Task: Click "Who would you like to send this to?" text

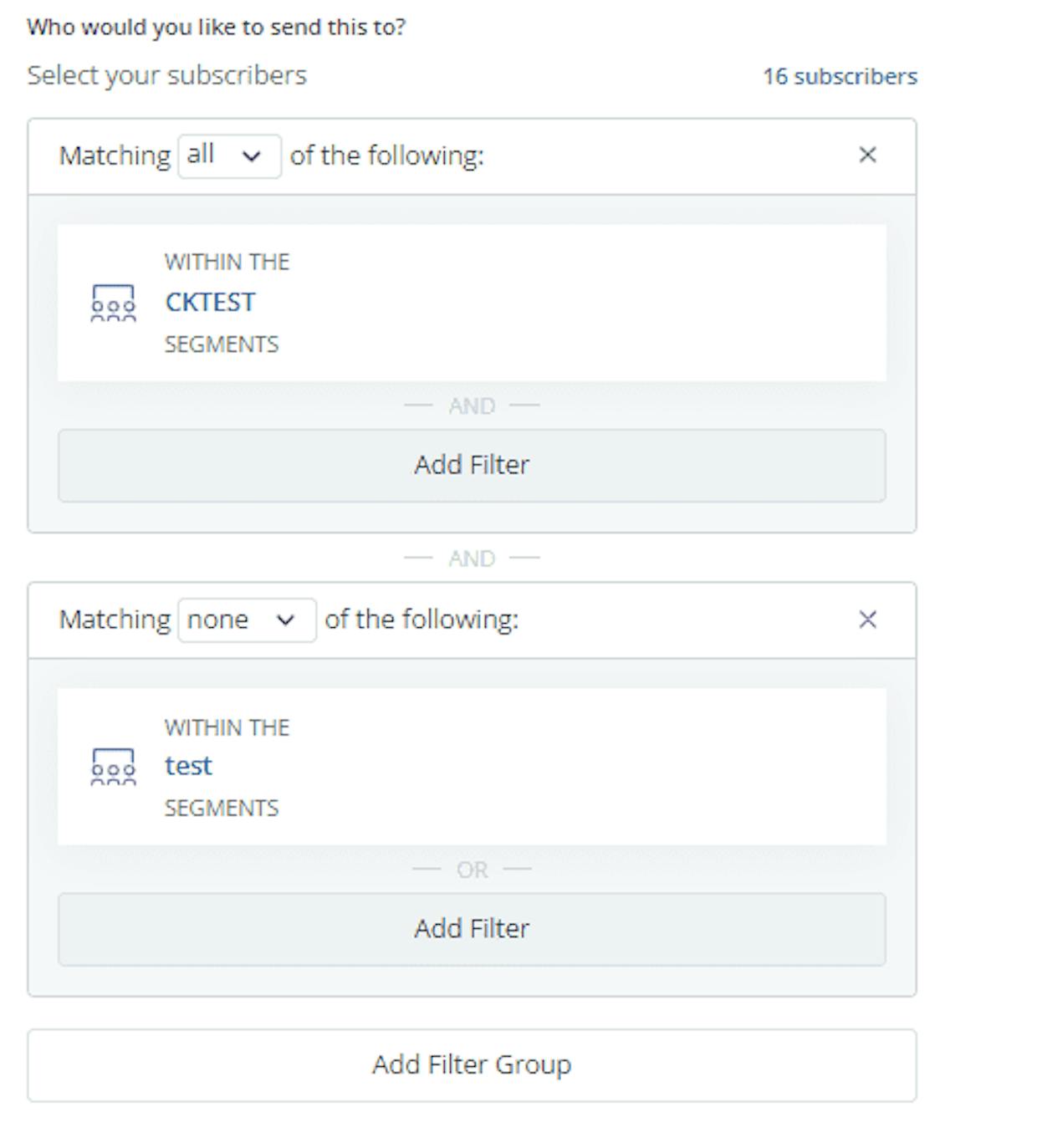Action: tap(216, 27)
